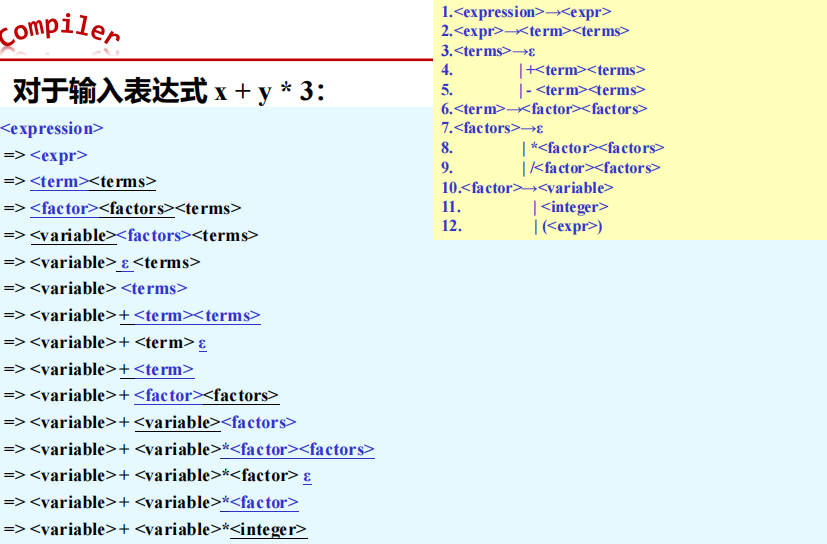Screen dimensions: 827x544
Task: Click grammar rule 10 '<factor>→<variable>'
Action: click(527, 188)
